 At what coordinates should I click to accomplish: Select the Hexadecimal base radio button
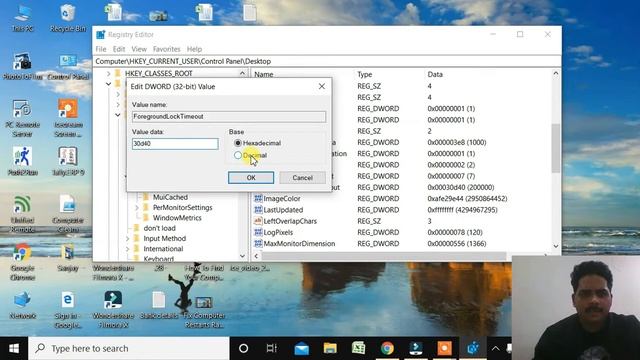(x=238, y=143)
